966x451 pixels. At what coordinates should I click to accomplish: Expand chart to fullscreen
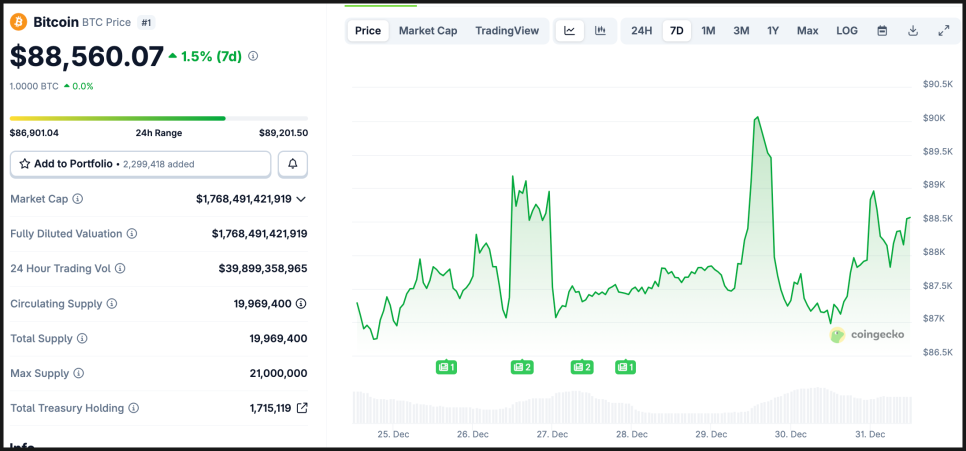coord(943,31)
